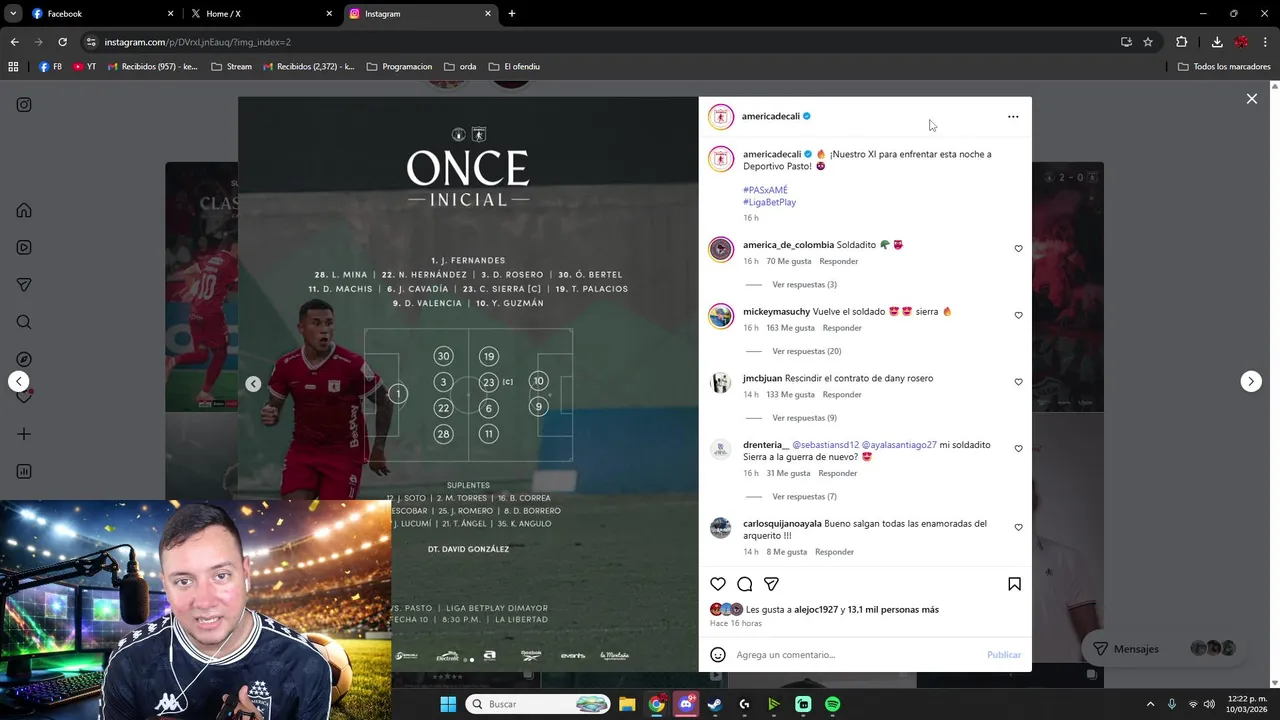Like mickeymasuchy's comment
The image size is (1280, 720).
1019,316
